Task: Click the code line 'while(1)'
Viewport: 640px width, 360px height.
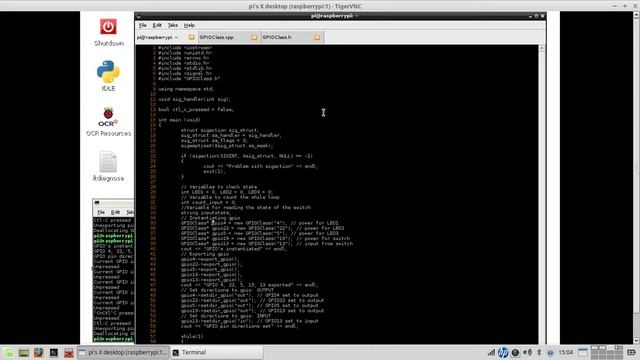Action: [192, 336]
